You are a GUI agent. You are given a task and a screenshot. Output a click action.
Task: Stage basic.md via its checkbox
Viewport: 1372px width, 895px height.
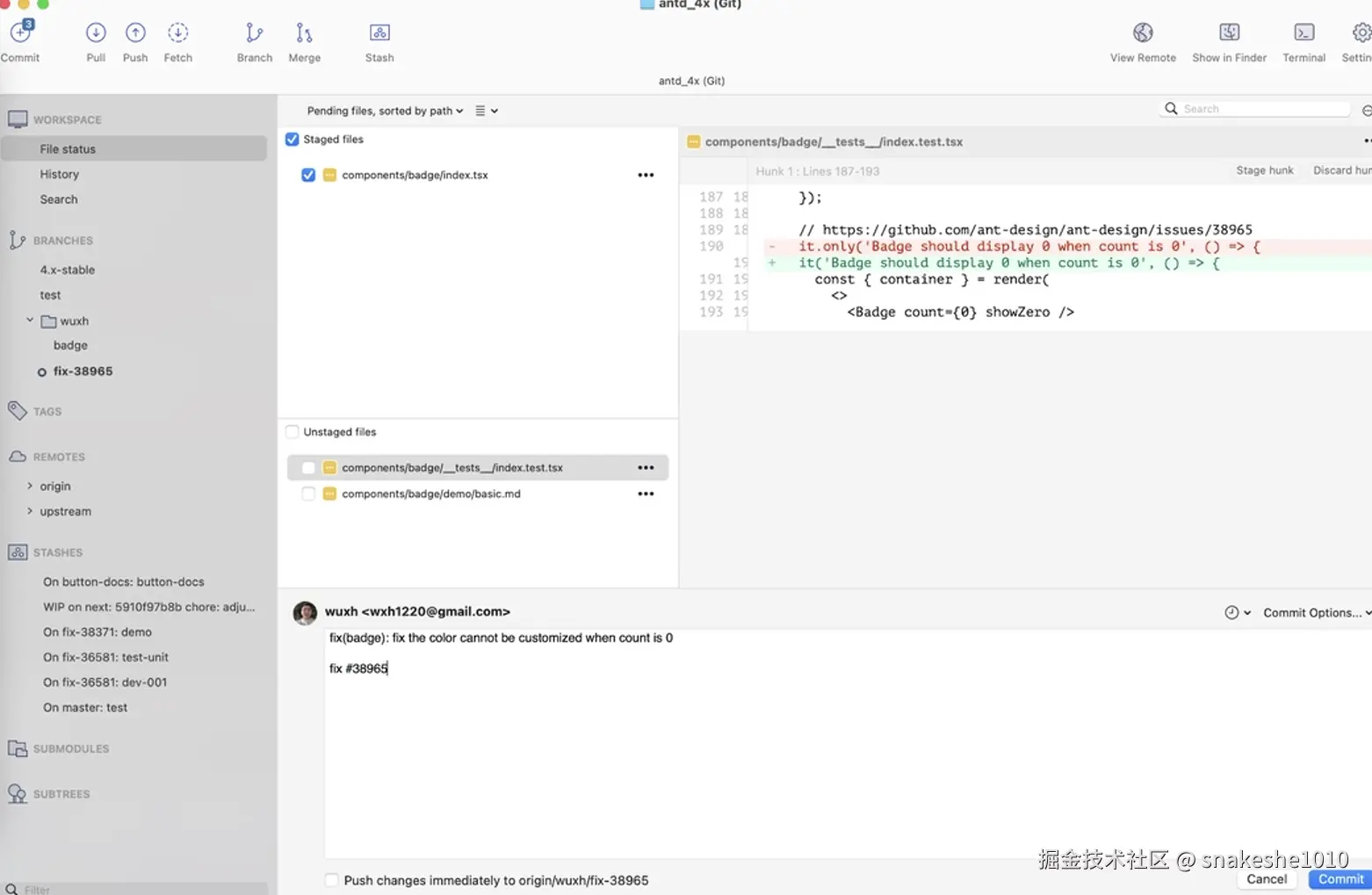click(x=308, y=494)
